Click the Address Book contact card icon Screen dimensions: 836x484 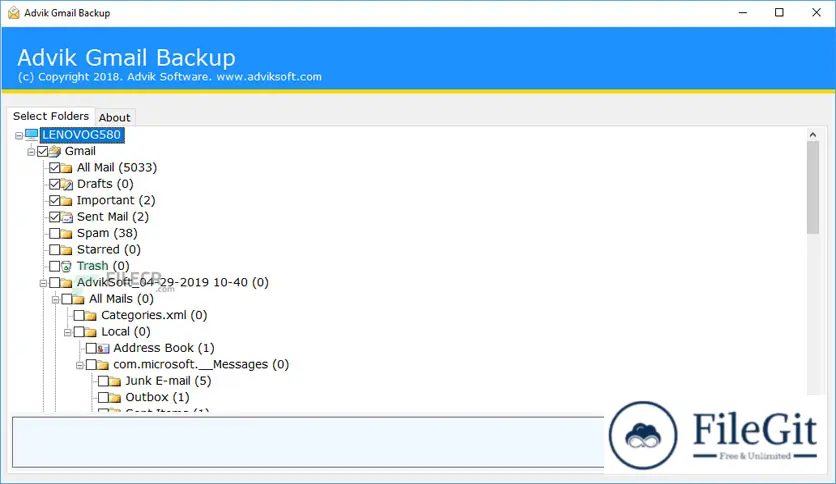103,349
